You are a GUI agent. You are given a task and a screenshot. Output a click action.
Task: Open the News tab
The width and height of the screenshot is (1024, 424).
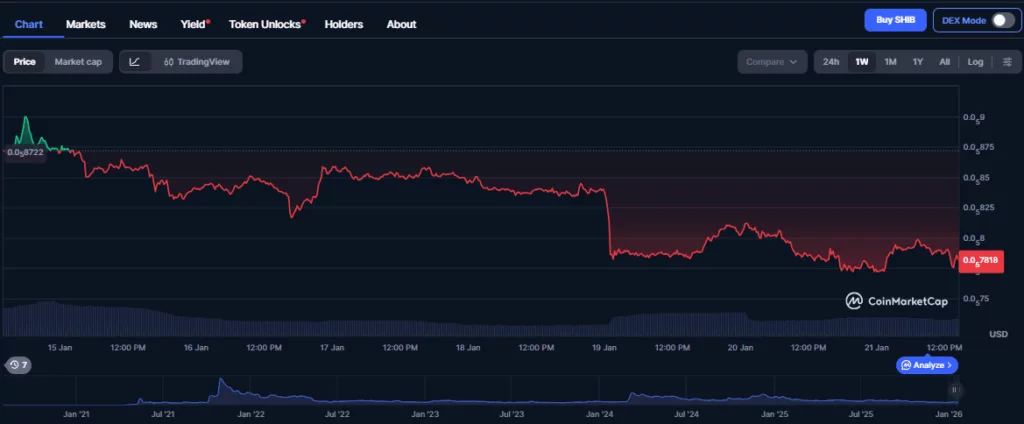point(143,24)
